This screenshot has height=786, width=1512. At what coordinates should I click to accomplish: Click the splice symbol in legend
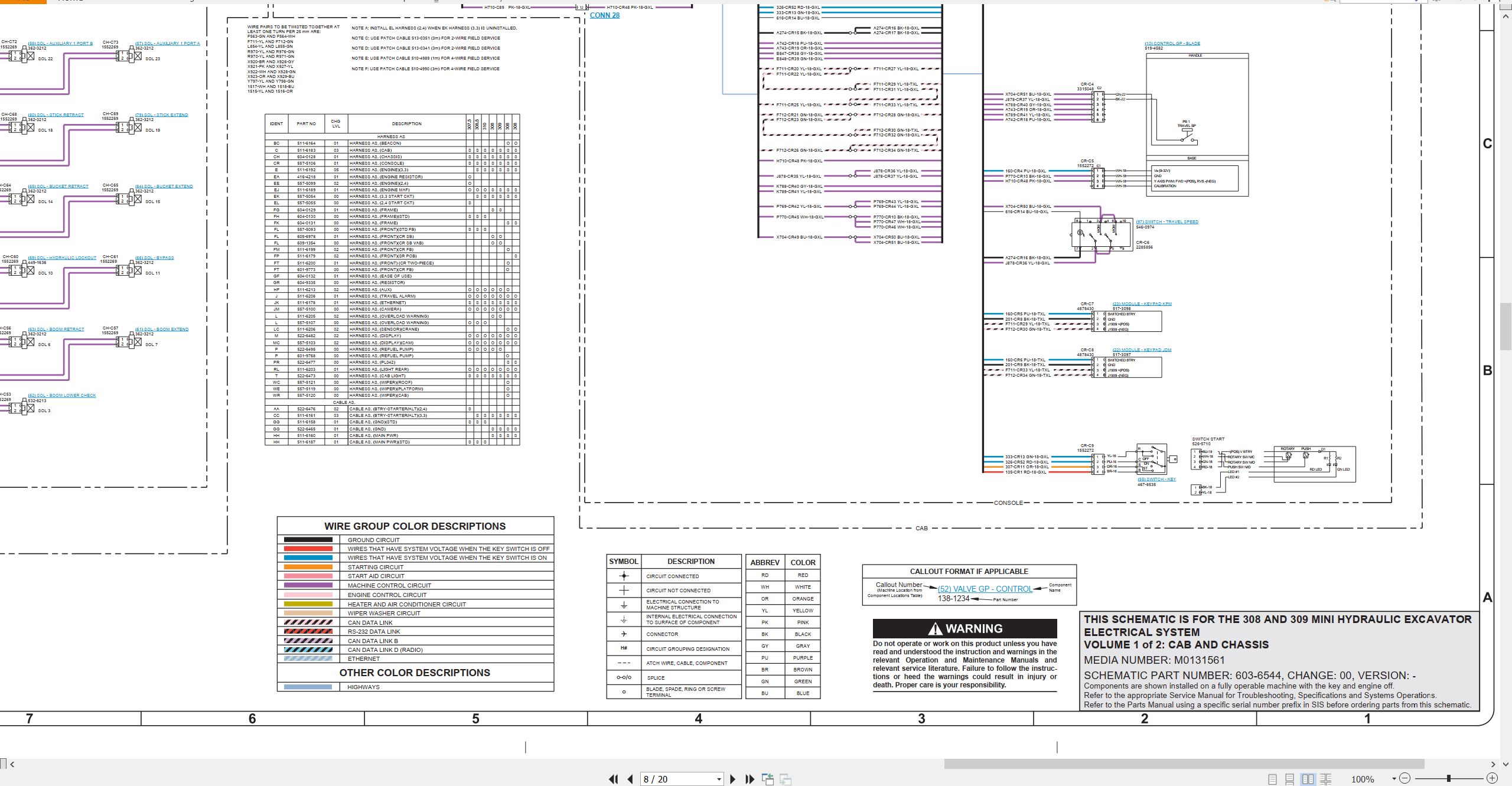tap(624, 677)
